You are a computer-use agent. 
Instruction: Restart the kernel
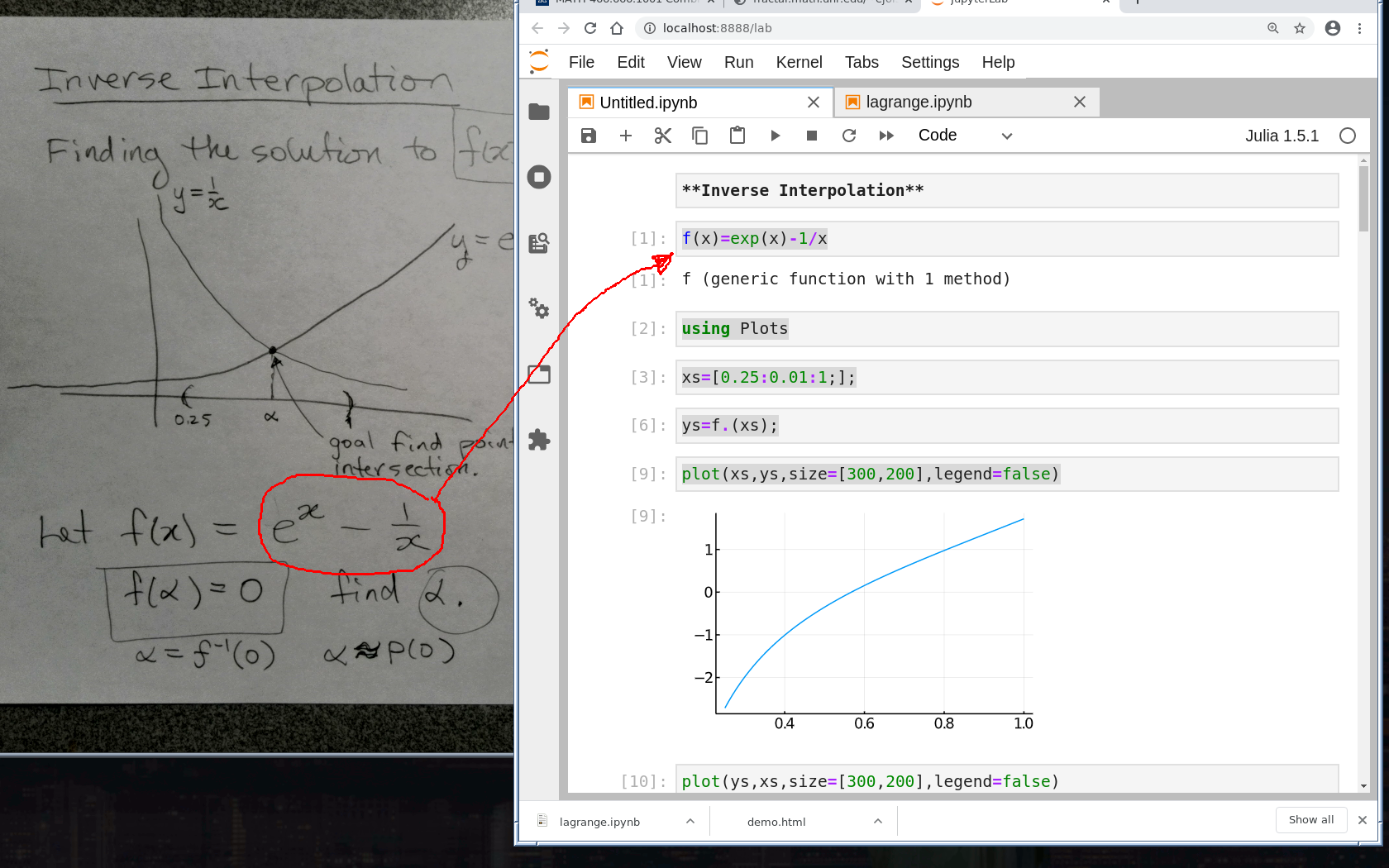849,136
